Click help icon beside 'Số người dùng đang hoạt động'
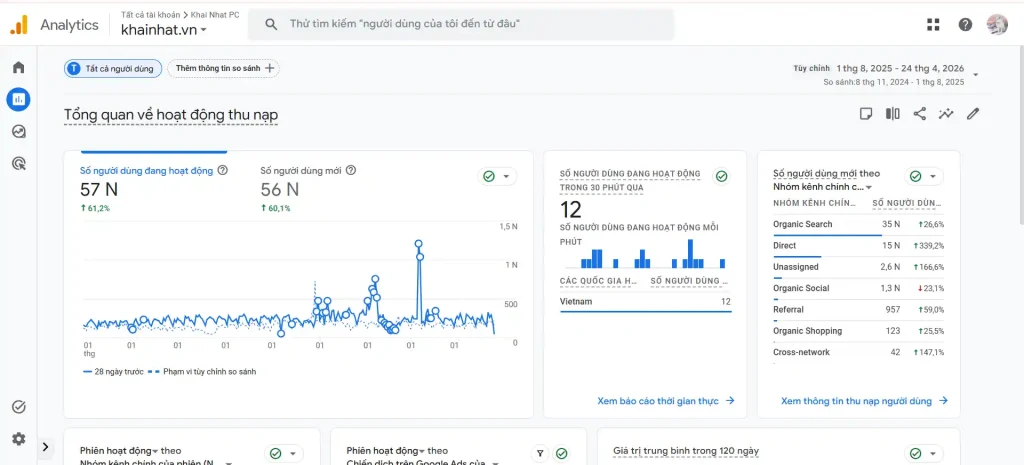1024x465 pixels. [222, 170]
